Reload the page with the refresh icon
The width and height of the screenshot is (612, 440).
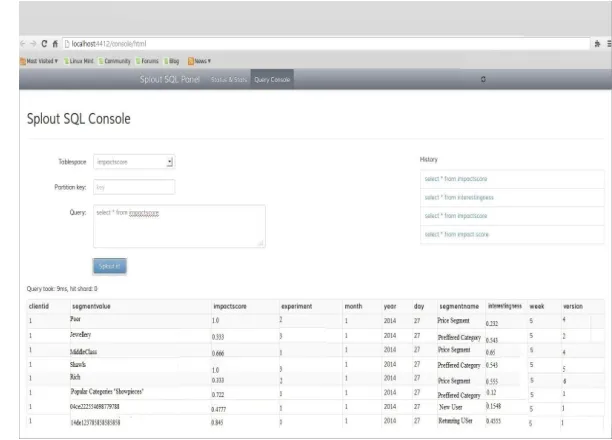[44, 44]
